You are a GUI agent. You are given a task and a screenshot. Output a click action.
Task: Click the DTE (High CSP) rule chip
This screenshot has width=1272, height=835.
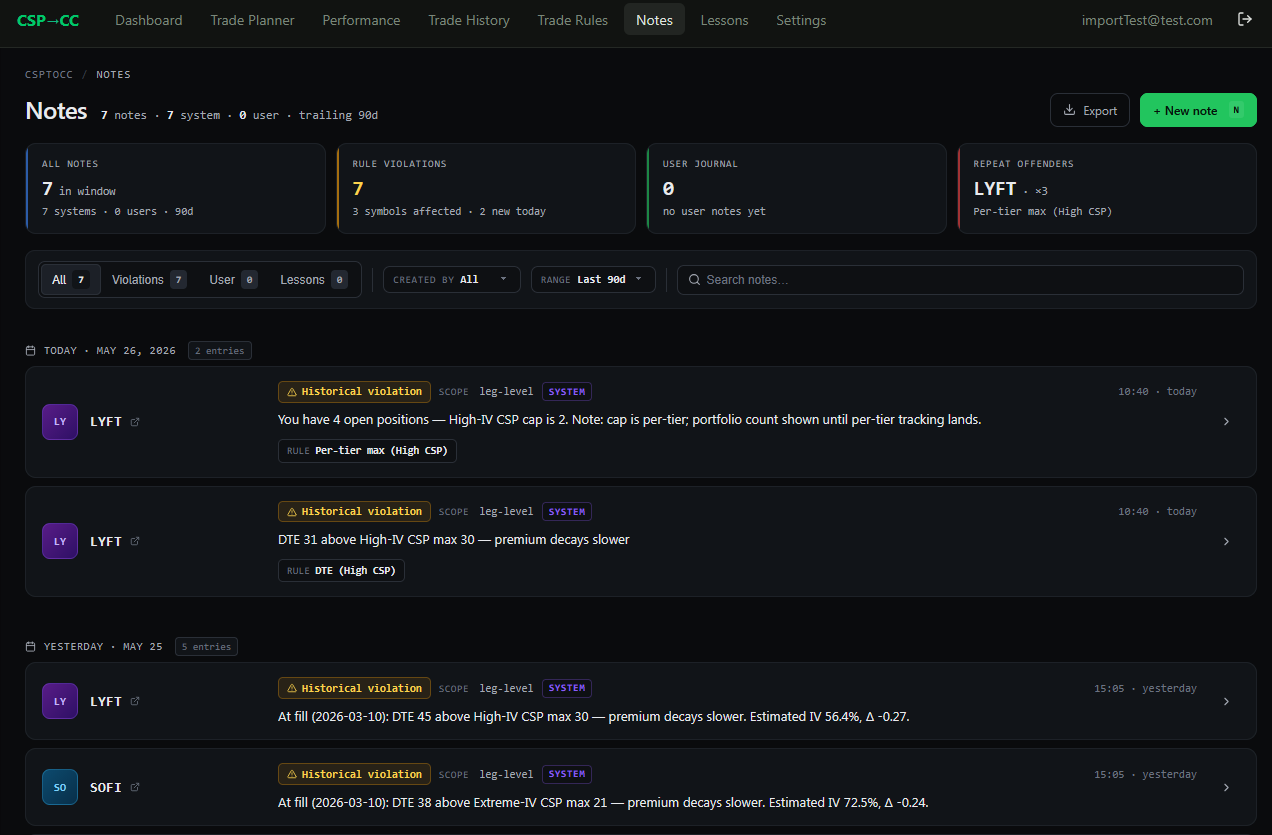(x=341, y=571)
